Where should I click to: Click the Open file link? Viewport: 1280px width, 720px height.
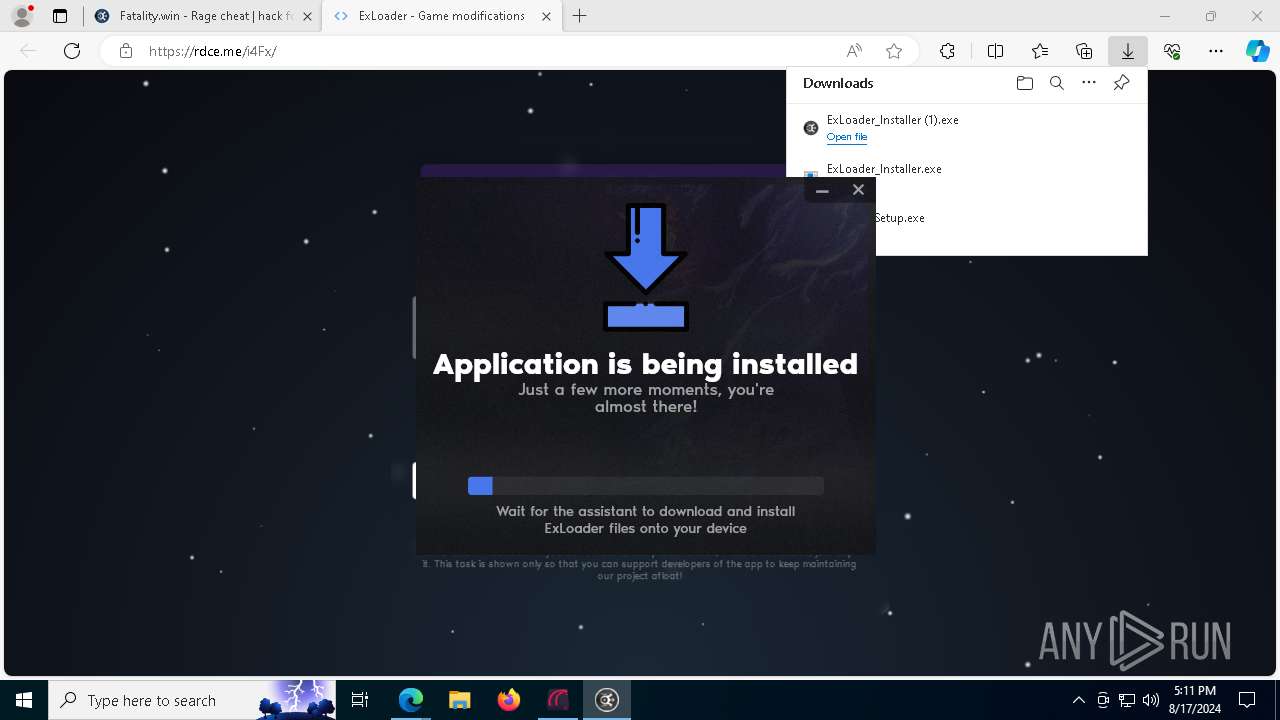click(x=847, y=137)
